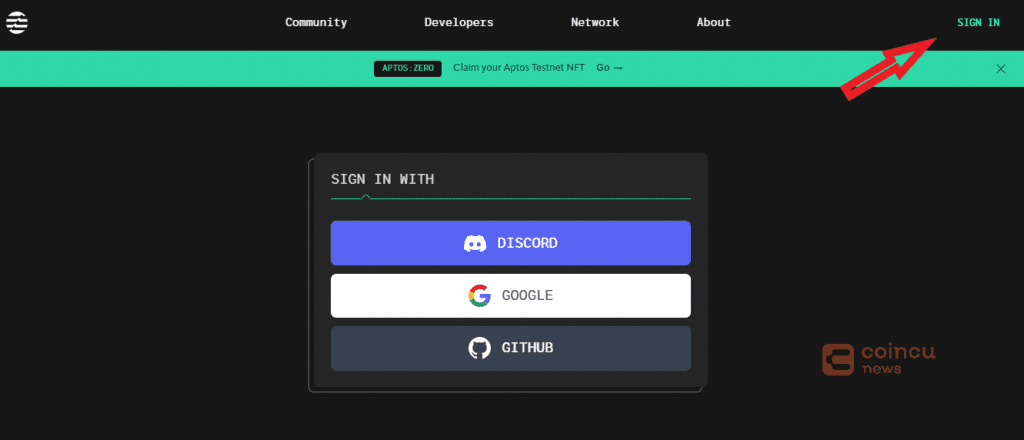
Task: Click the Google logo icon
Action: point(479,296)
